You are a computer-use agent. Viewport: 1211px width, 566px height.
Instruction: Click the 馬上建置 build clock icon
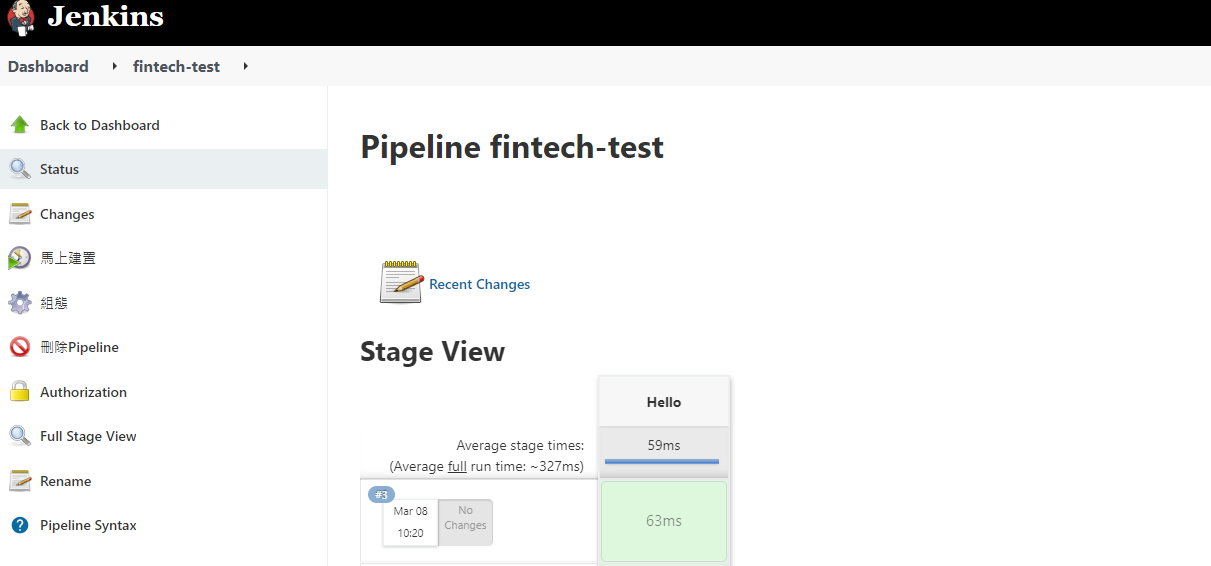20,258
